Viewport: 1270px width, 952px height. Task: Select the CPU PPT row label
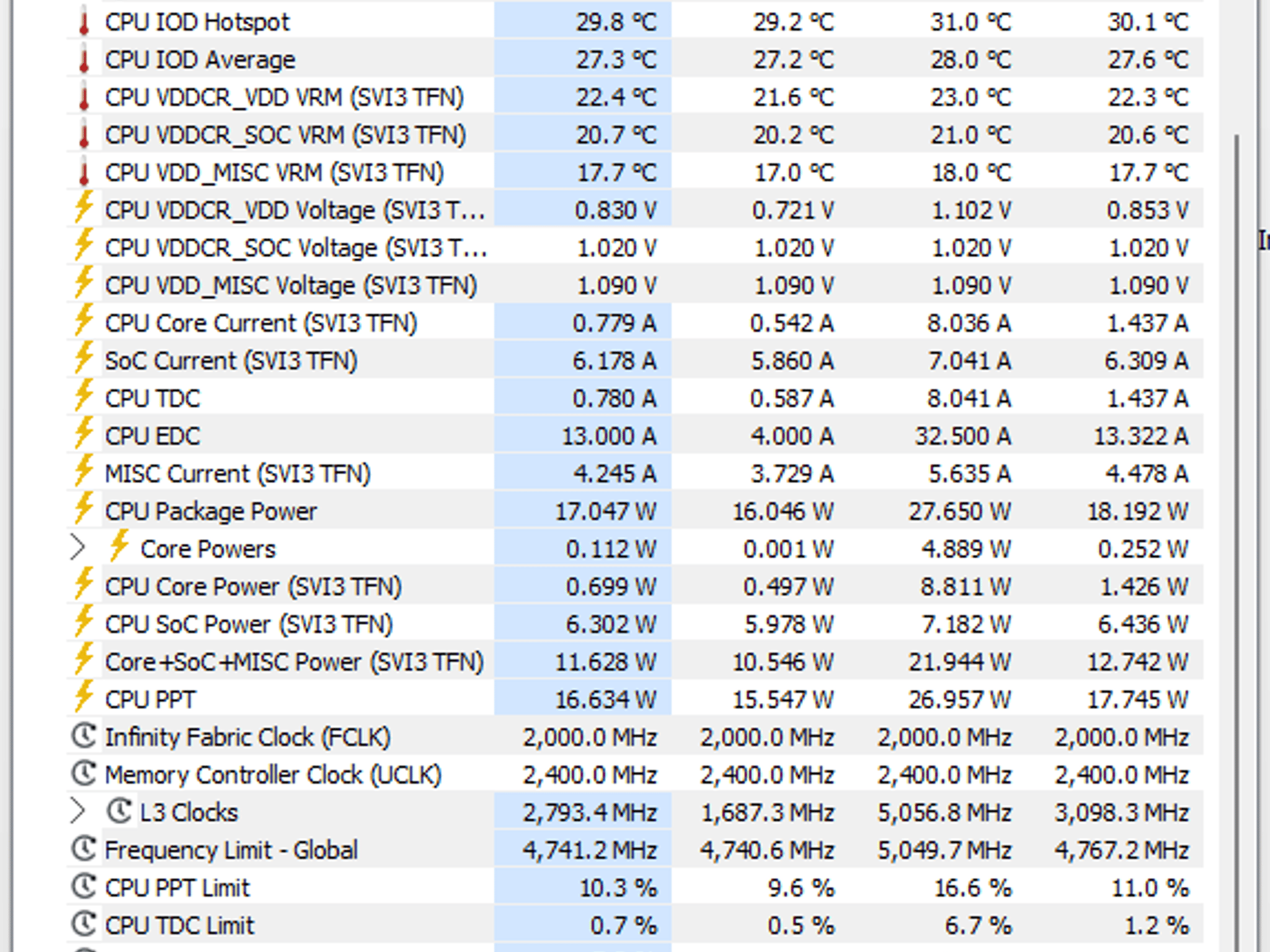coord(150,700)
